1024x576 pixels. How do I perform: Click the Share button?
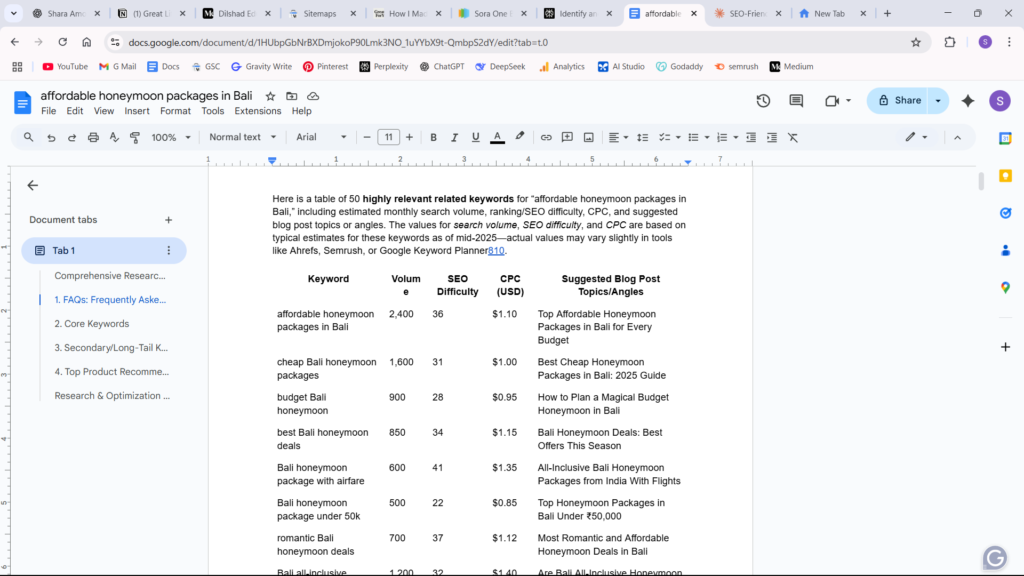pyautogui.click(x=897, y=101)
